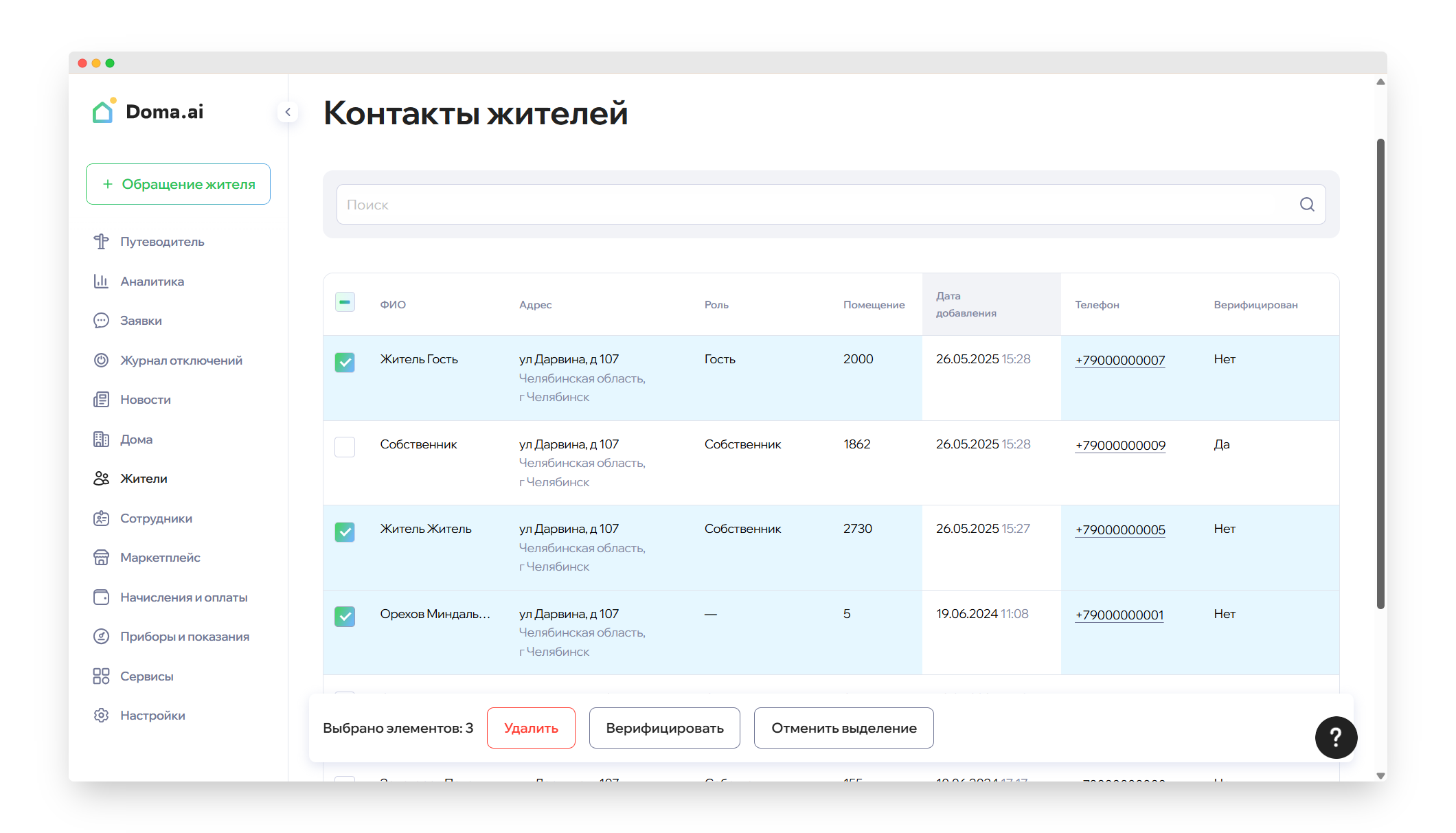Uncheck the Житель Гость row checkbox
Screen dimensions: 1456x833
coord(345,362)
